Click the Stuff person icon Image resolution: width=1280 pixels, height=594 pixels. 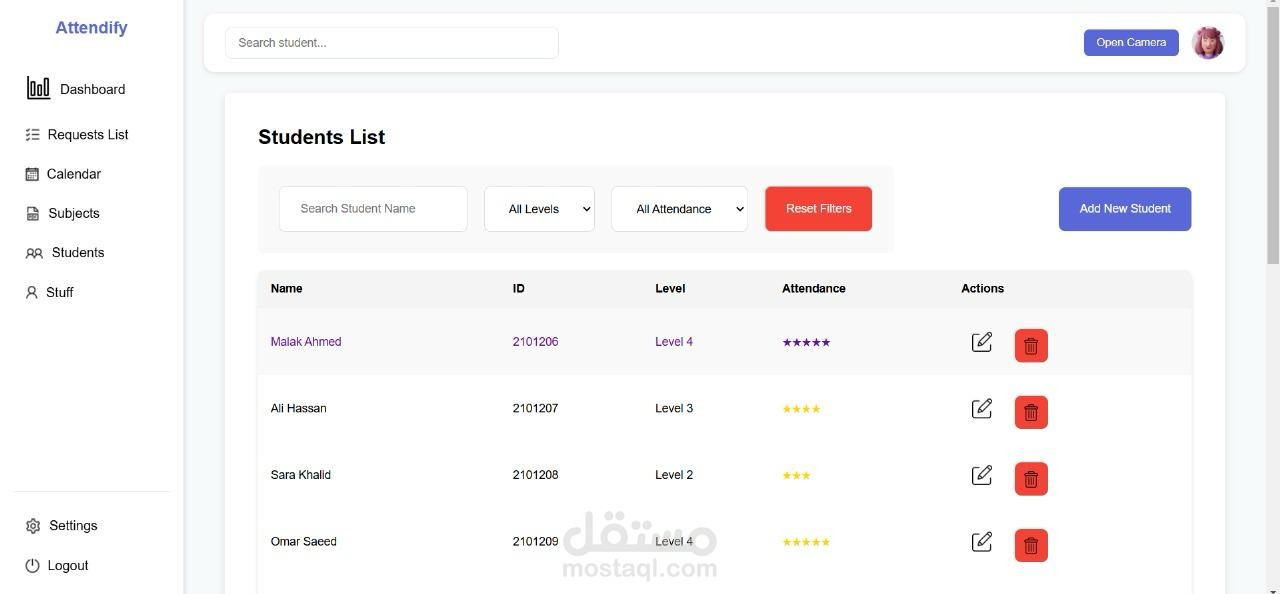31,292
